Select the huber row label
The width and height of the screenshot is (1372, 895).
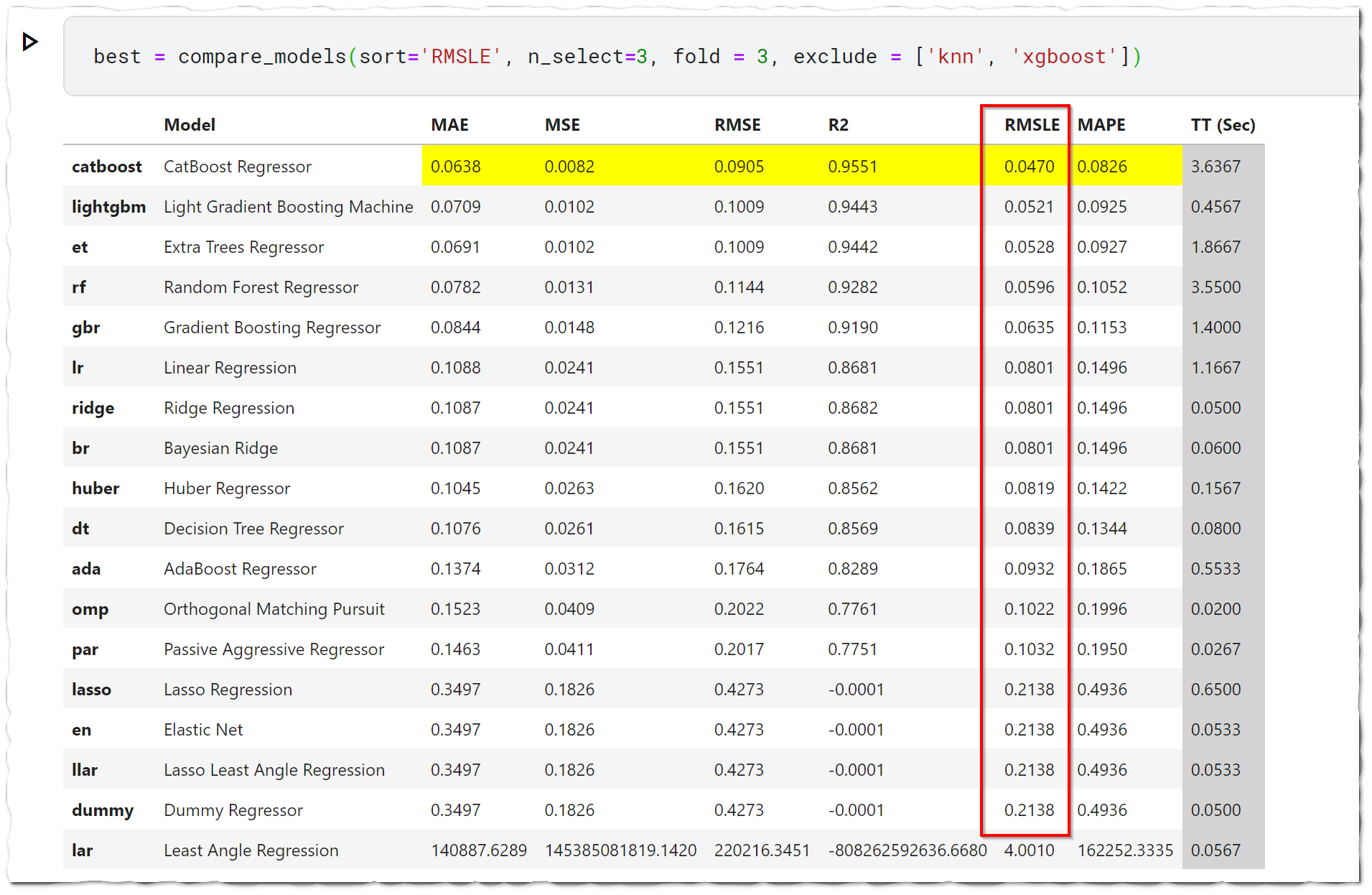point(95,488)
